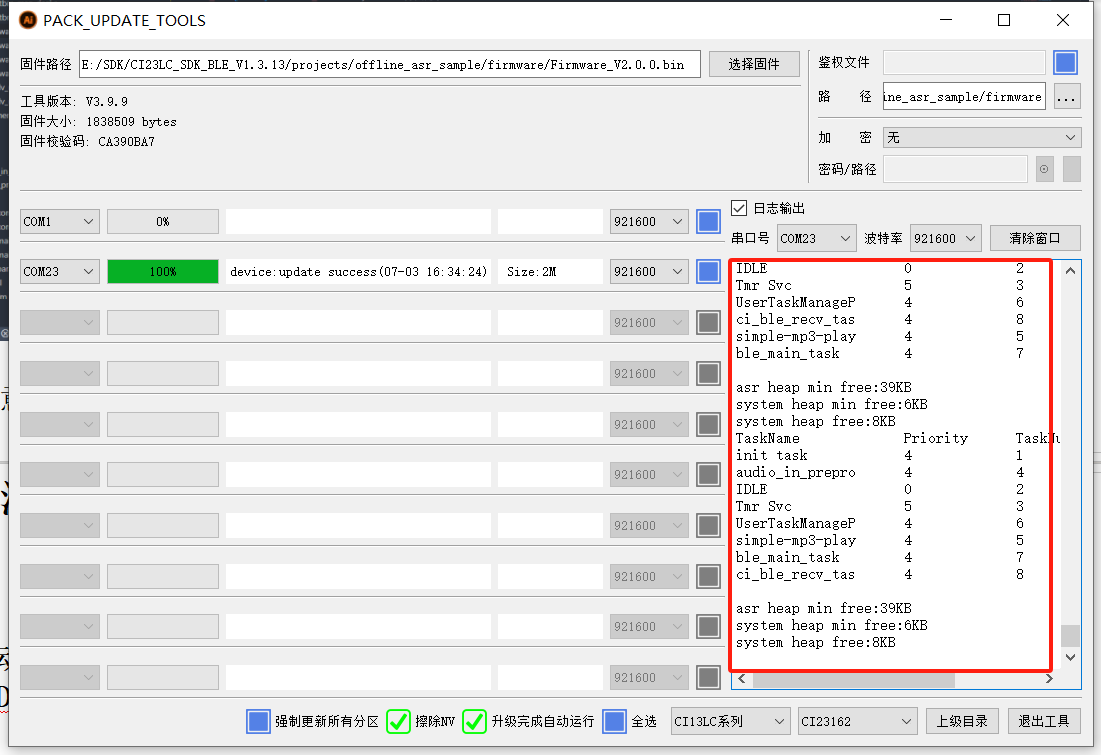Screen dimensions: 1101x755
Task: Click the blue square beside 鉴权文件 field
Action: [1065, 62]
